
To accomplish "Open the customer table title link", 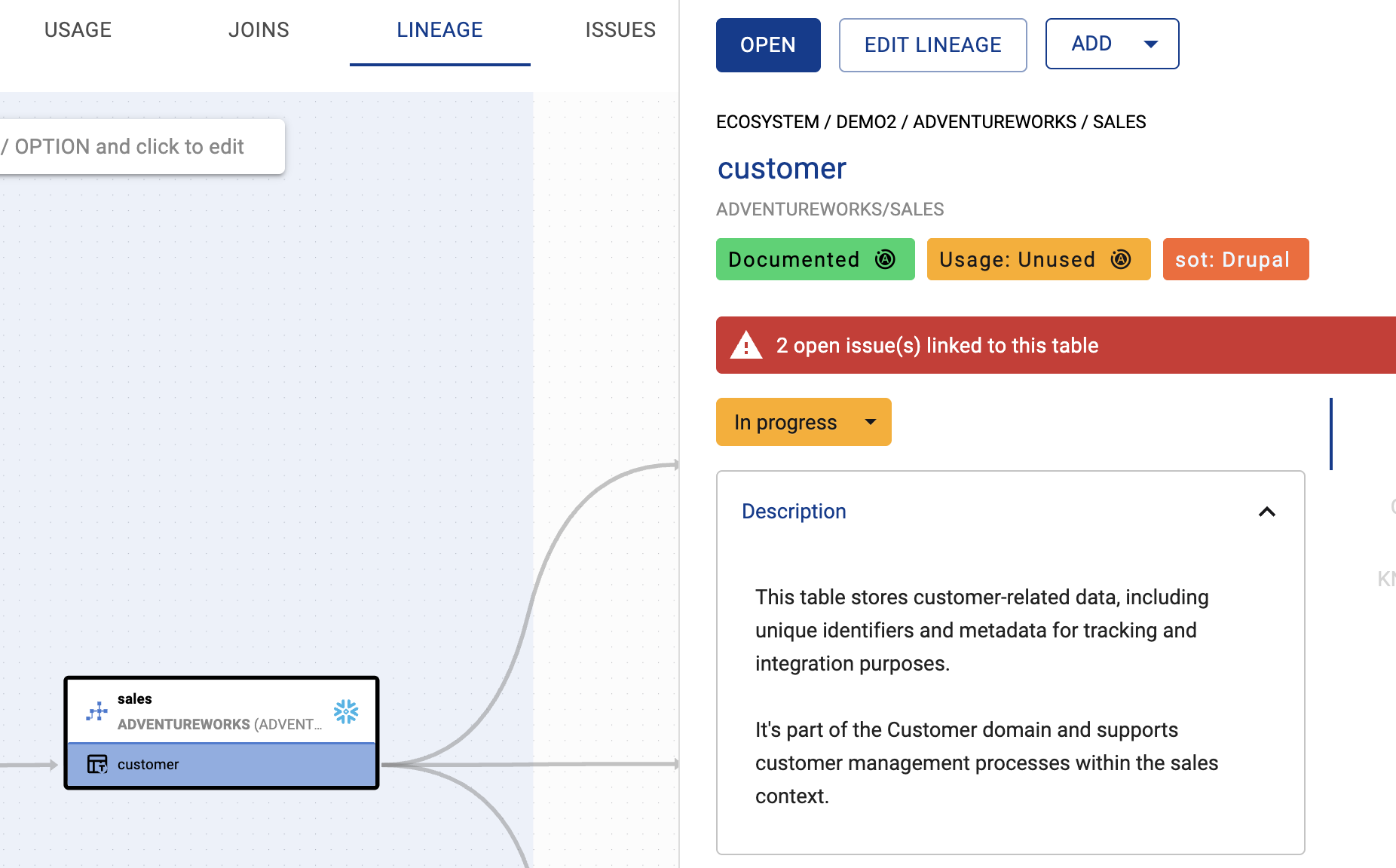I will tap(782, 168).
